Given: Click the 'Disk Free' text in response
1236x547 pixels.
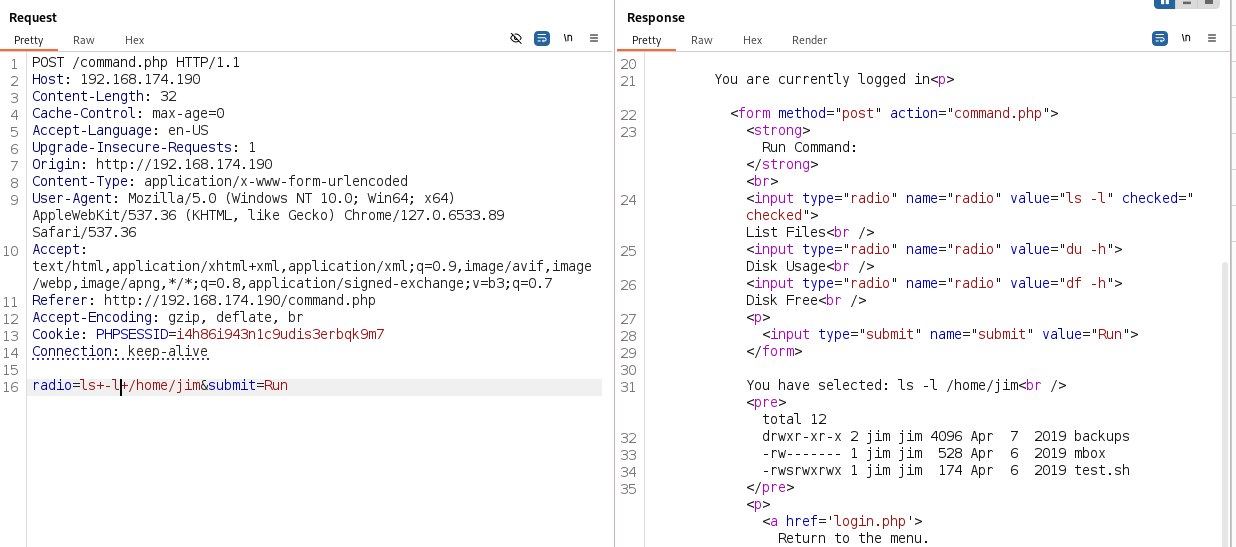Looking at the screenshot, I should [x=782, y=300].
